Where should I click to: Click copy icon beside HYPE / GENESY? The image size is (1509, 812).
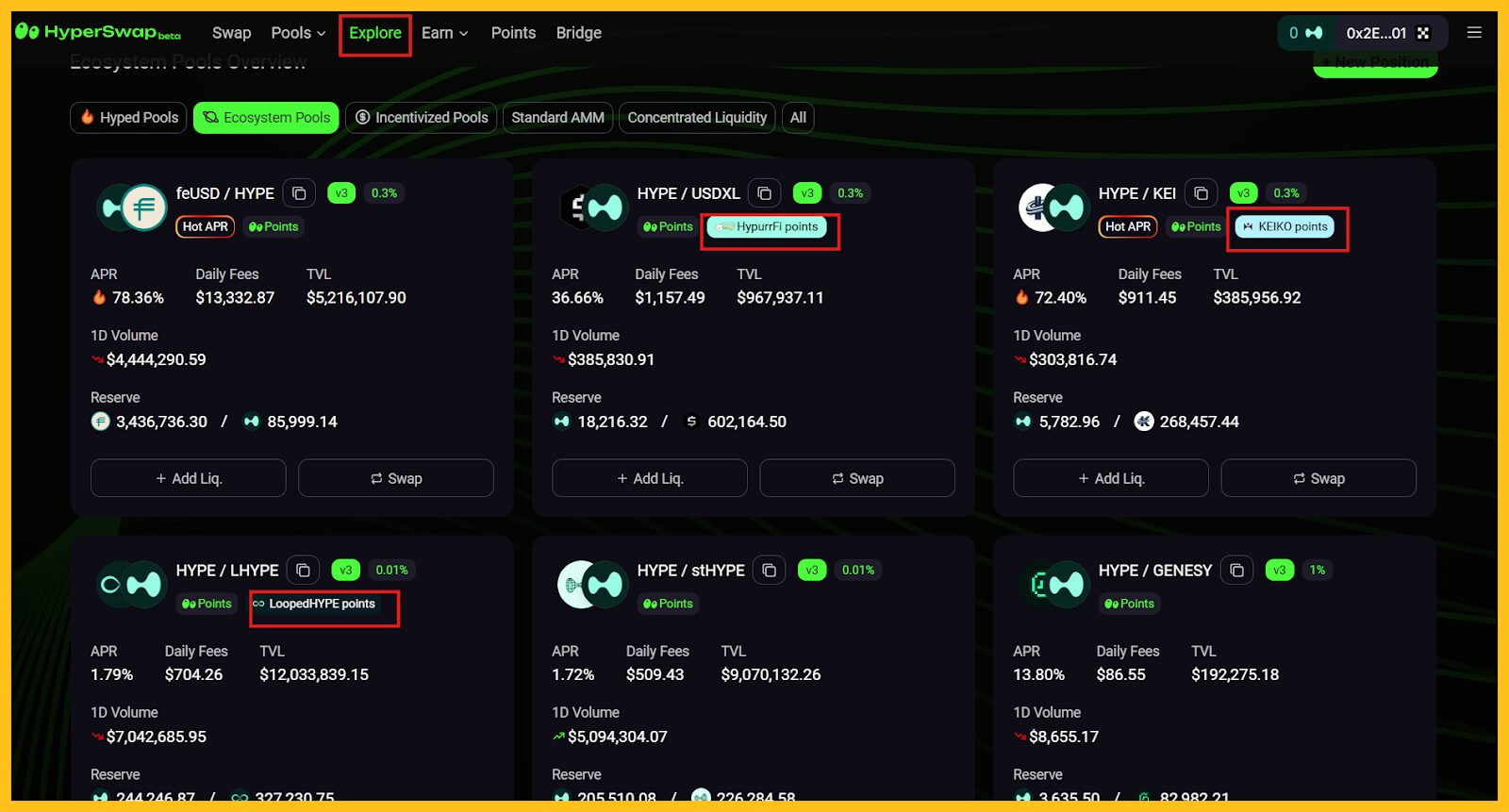pos(1236,571)
